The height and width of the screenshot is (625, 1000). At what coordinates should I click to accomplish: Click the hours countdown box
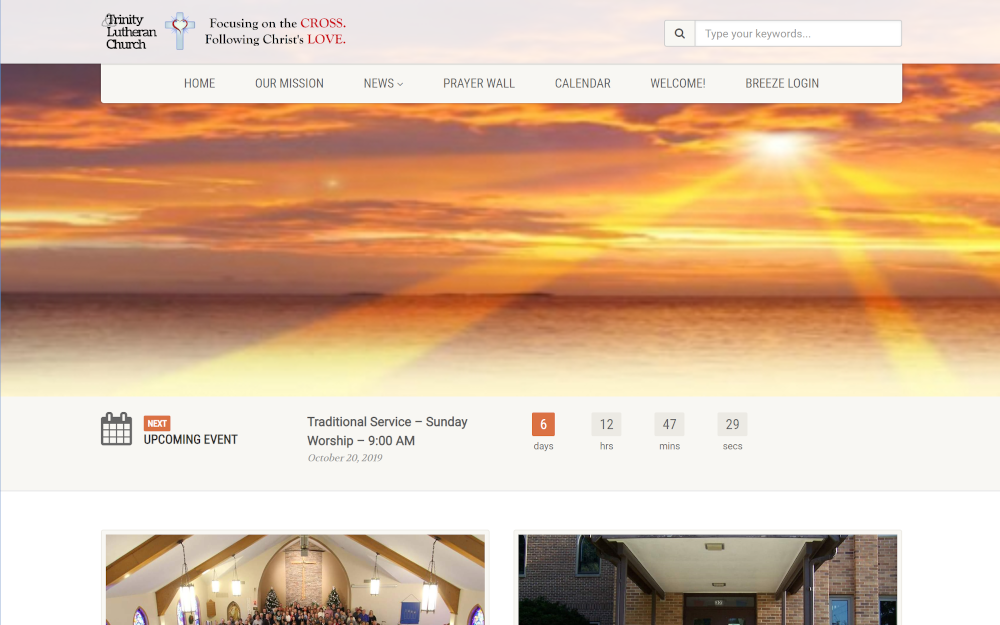[606, 424]
